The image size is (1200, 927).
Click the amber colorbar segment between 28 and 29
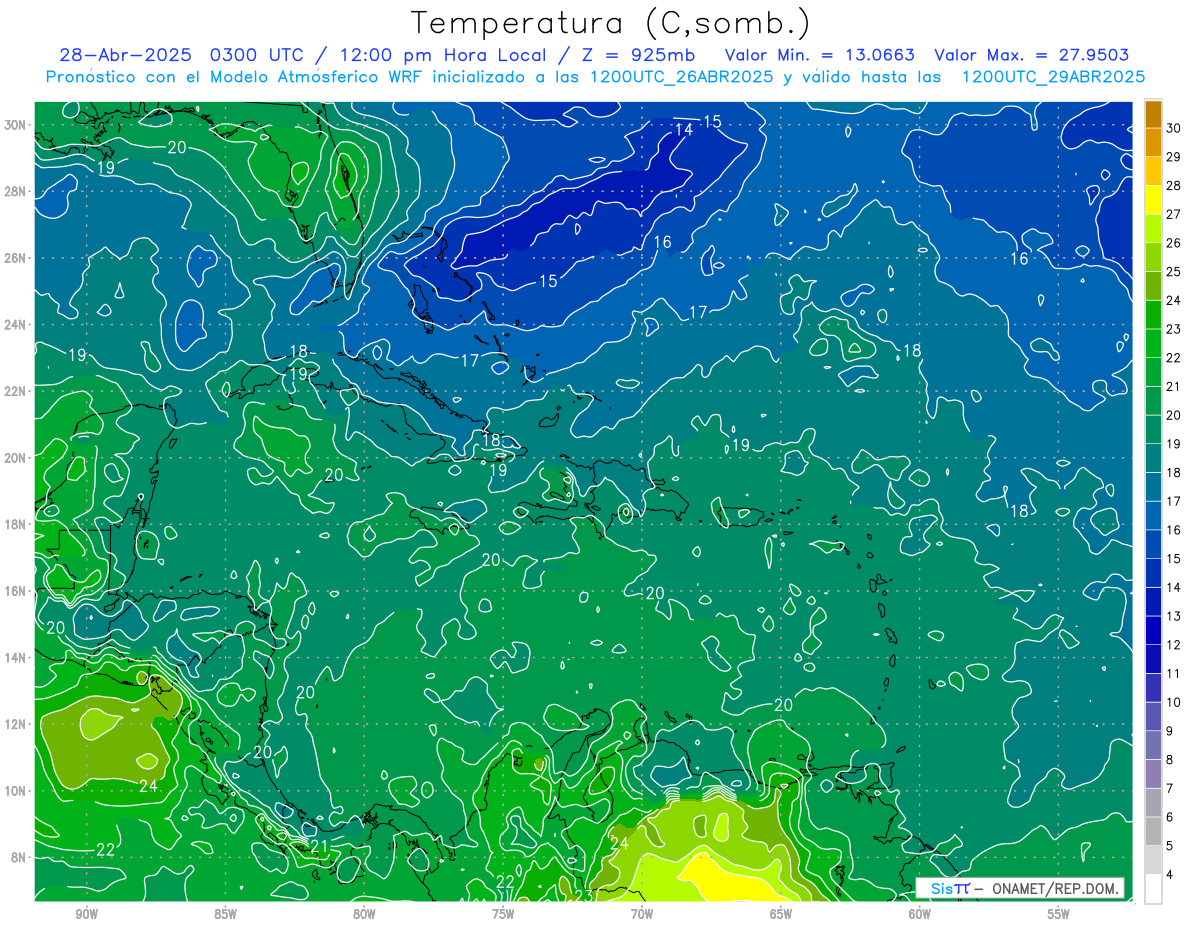[x=1153, y=172]
